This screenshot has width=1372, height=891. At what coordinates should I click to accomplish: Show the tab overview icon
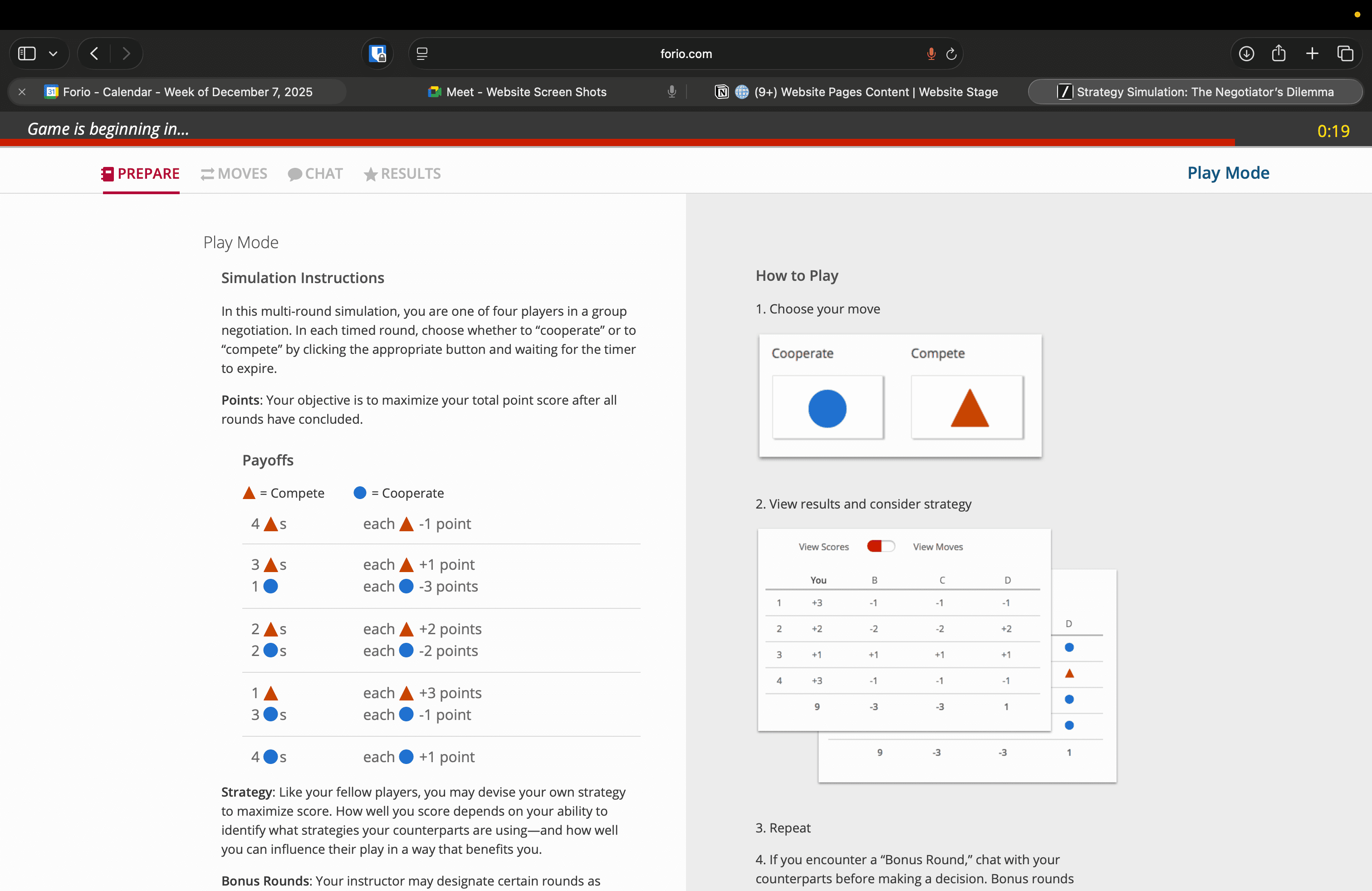(x=1345, y=54)
